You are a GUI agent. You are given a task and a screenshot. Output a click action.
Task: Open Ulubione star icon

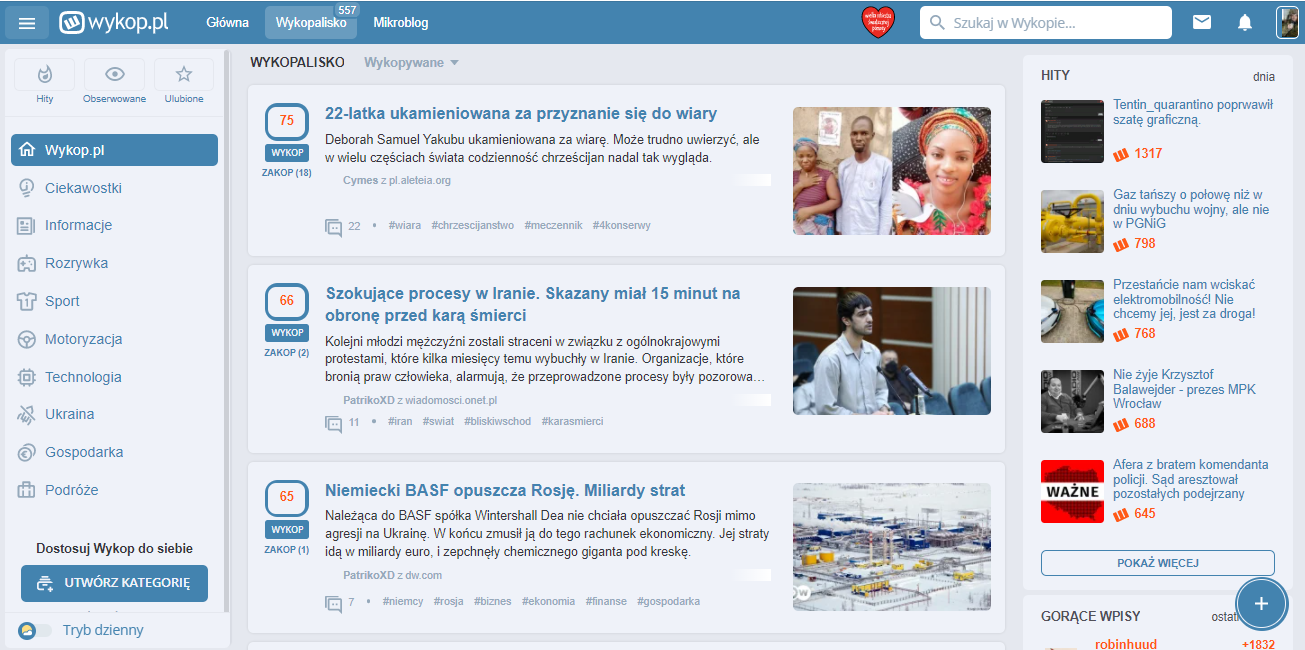coord(184,75)
